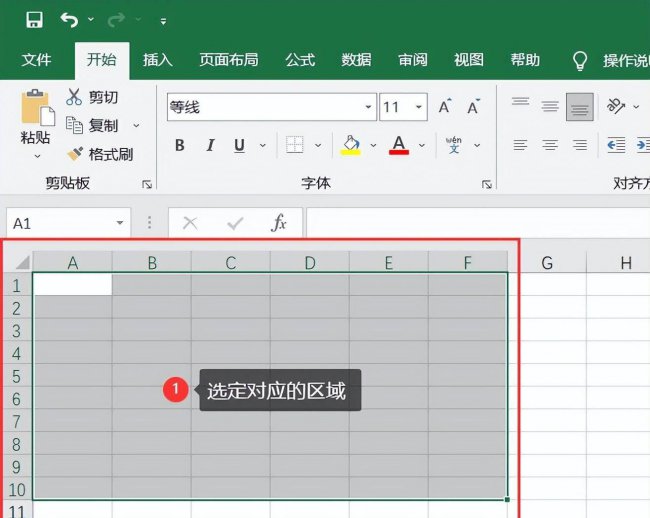Activate the 格式刷 format painter
The height and width of the screenshot is (518, 650).
click(99, 154)
